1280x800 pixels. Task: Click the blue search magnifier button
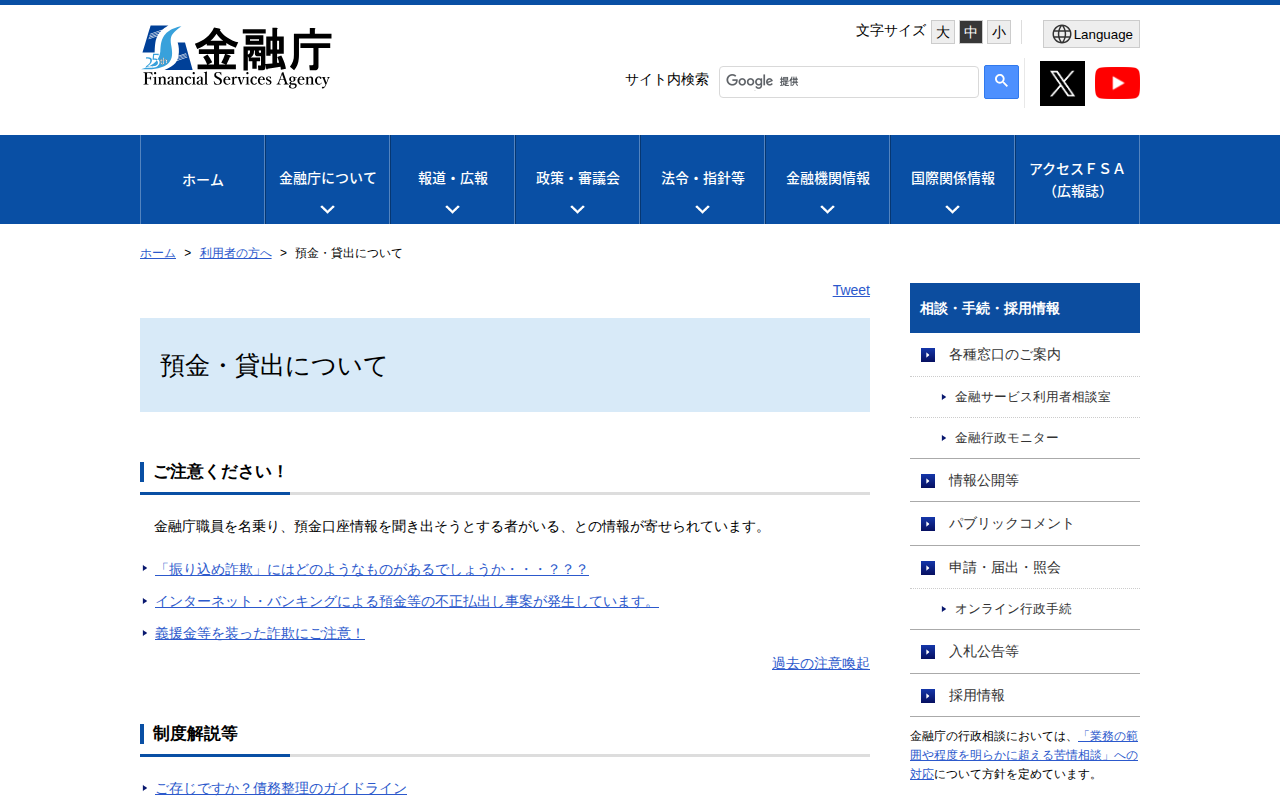point(1001,82)
